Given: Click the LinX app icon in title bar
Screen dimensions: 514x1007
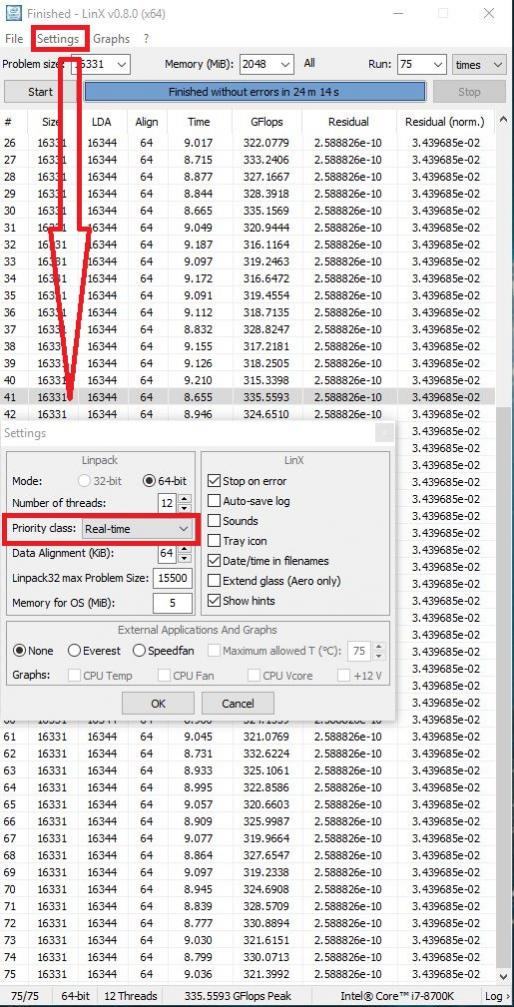Looking at the screenshot, I should [13, 12].
